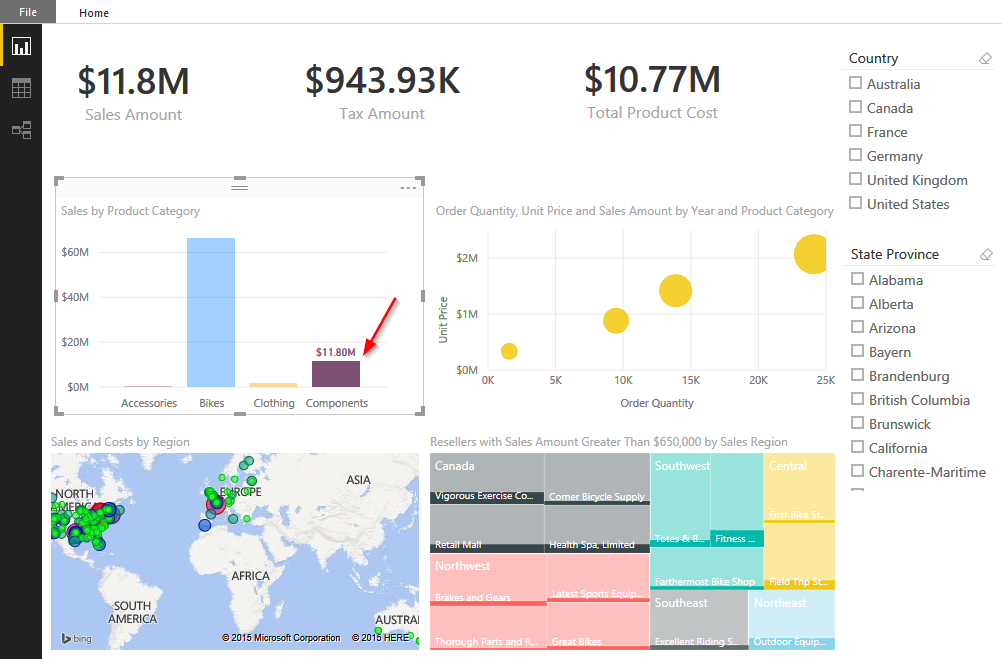1002x659 pixels.
Task: Check the Alberta checkbox under State Province
Action: (x=857, y=303)
